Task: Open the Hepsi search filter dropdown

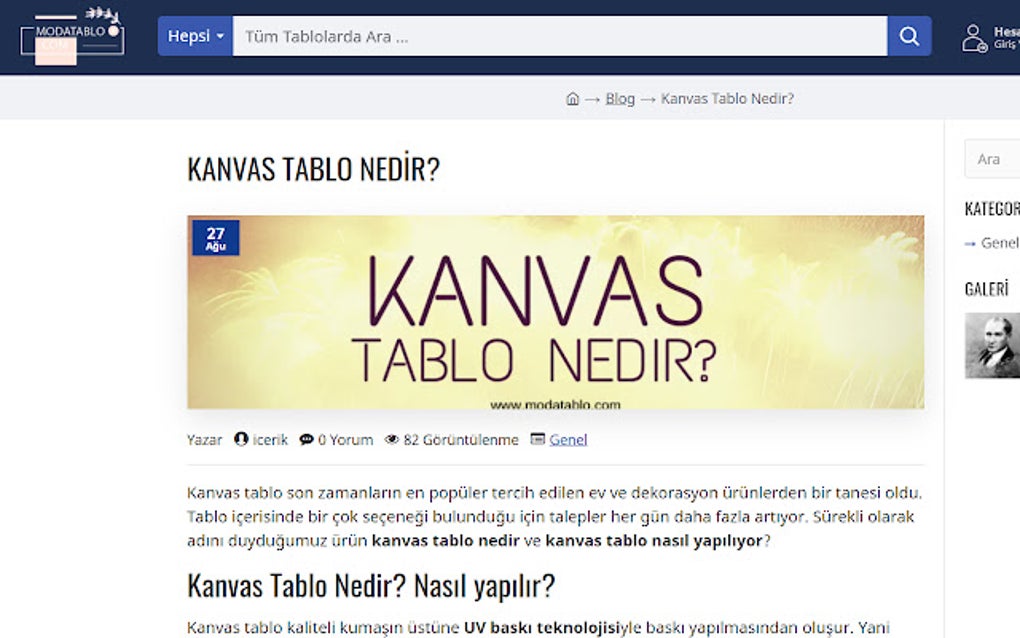Action: (194, 36)
